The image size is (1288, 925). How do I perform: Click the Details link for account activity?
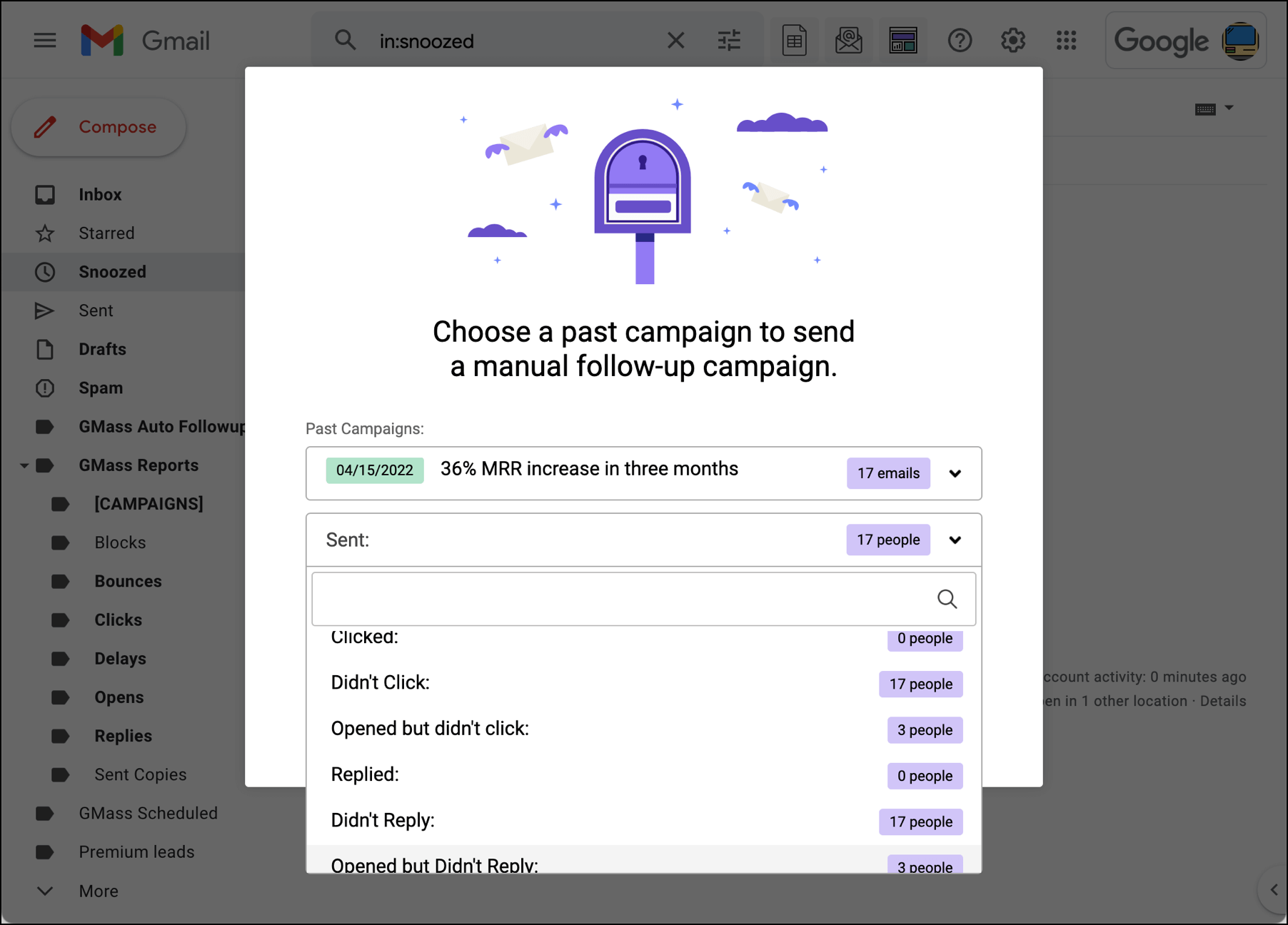[1223, 701]
